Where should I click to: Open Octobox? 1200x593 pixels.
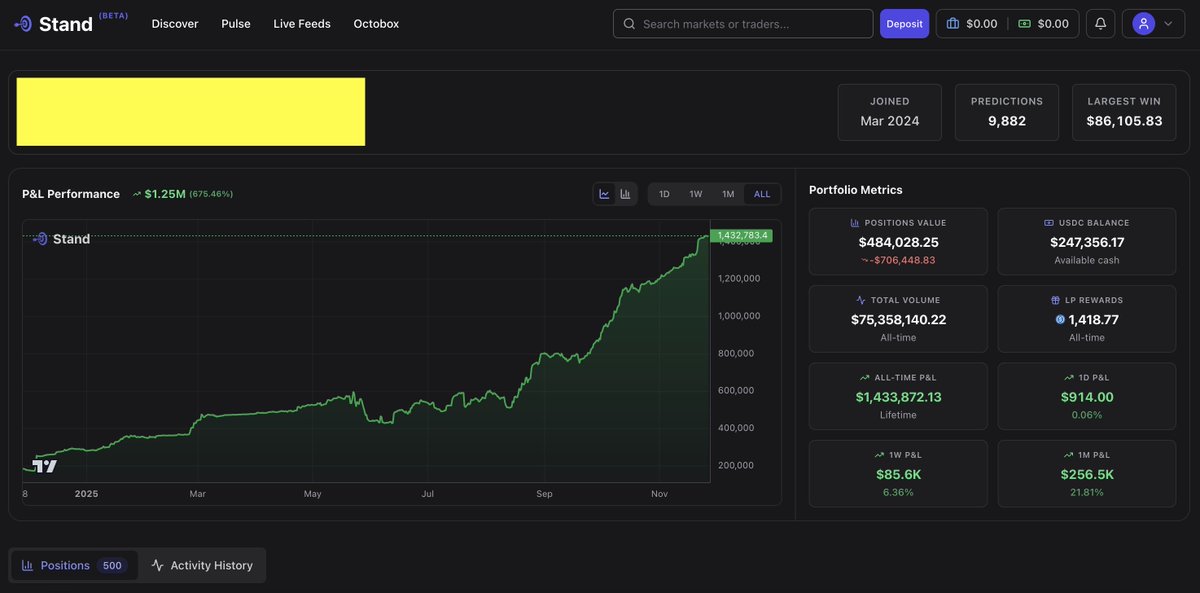click(376, 24)
